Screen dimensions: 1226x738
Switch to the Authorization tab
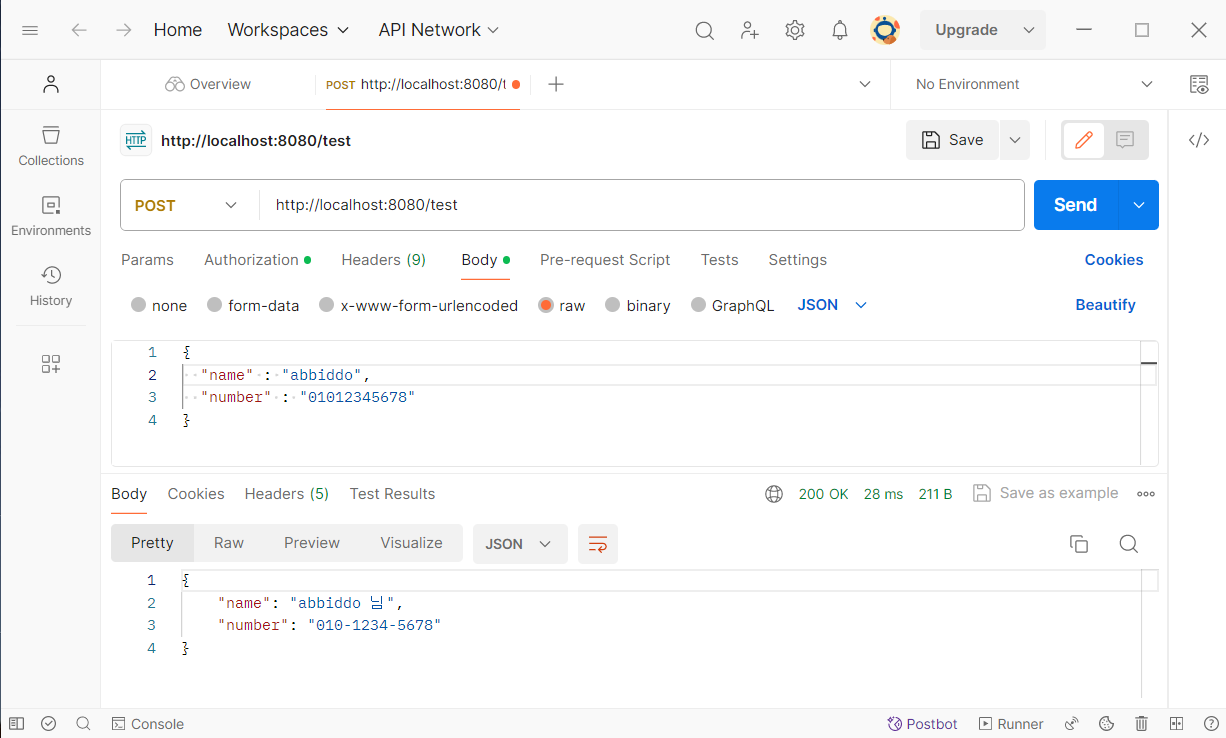[x=257, y=260]
